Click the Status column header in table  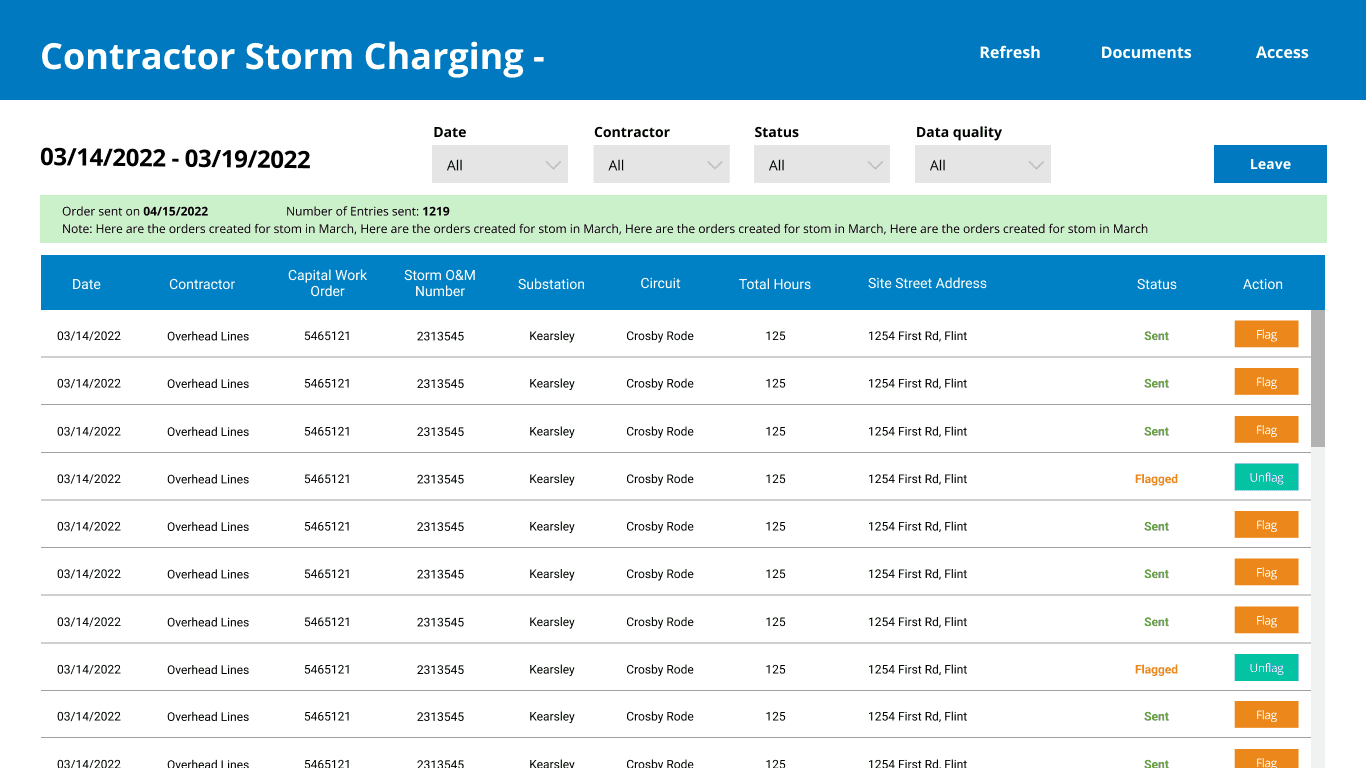(1157, 284)
